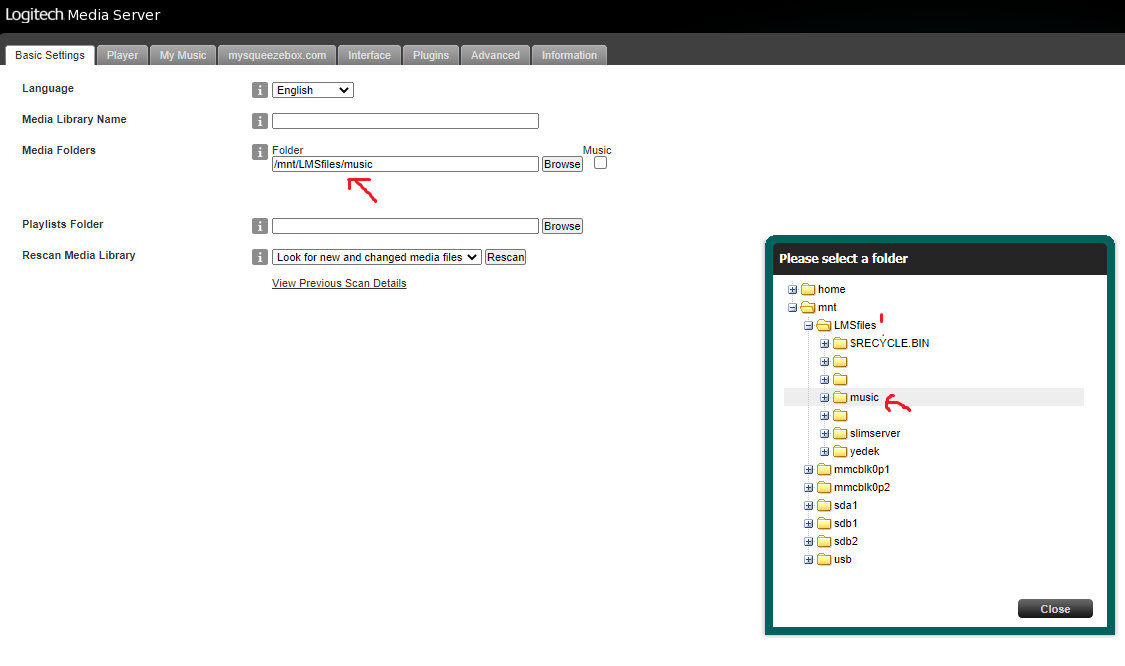Screen dimensions: 1125x666
Task: Switch to the Player tab
Action: click(123, 55)
